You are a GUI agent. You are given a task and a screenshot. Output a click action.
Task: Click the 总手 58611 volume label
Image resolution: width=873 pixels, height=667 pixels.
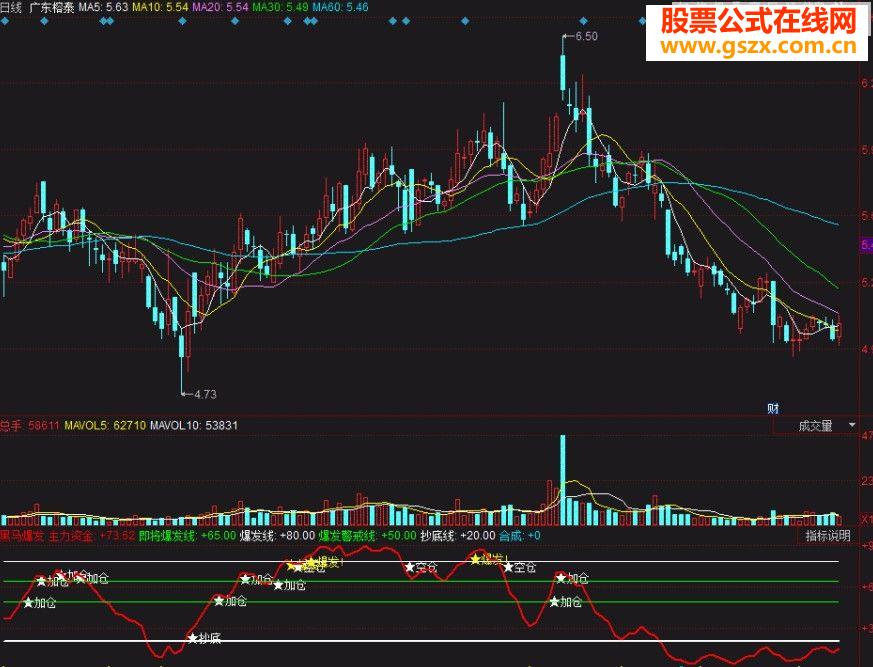(30, 425)
